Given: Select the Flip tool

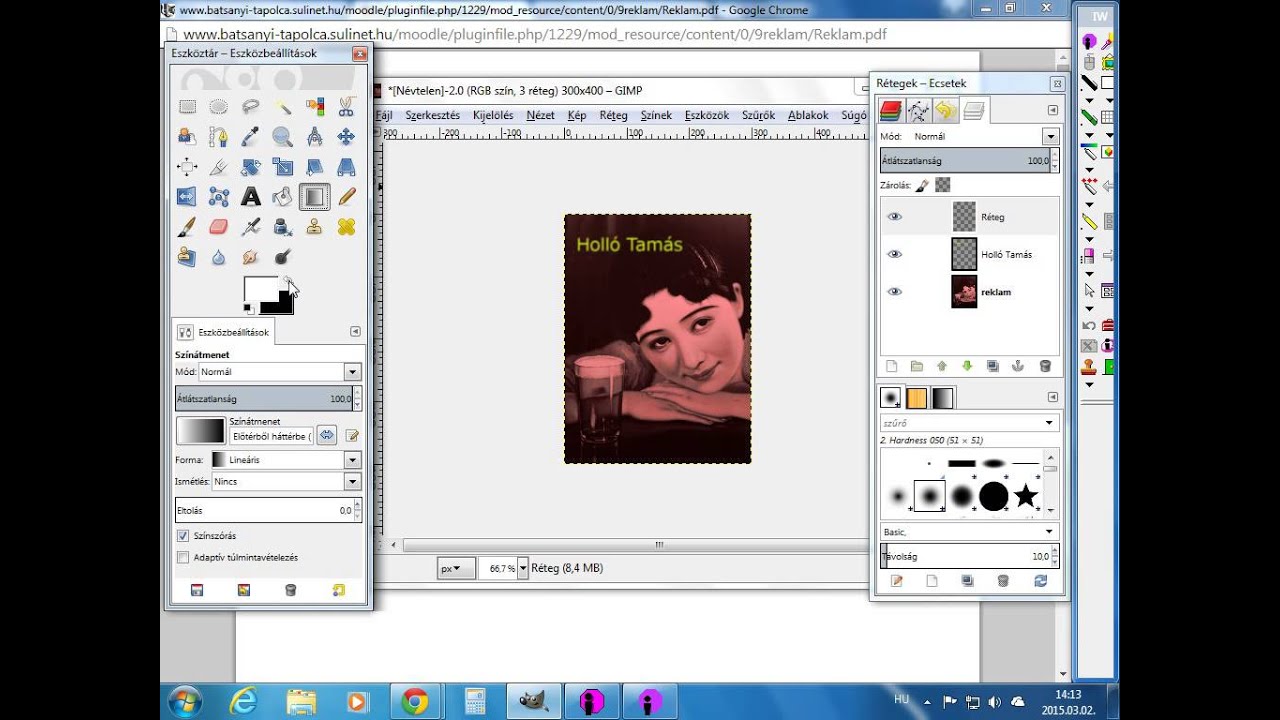Looking at the screenshot, I should click(x=187, y=197).
